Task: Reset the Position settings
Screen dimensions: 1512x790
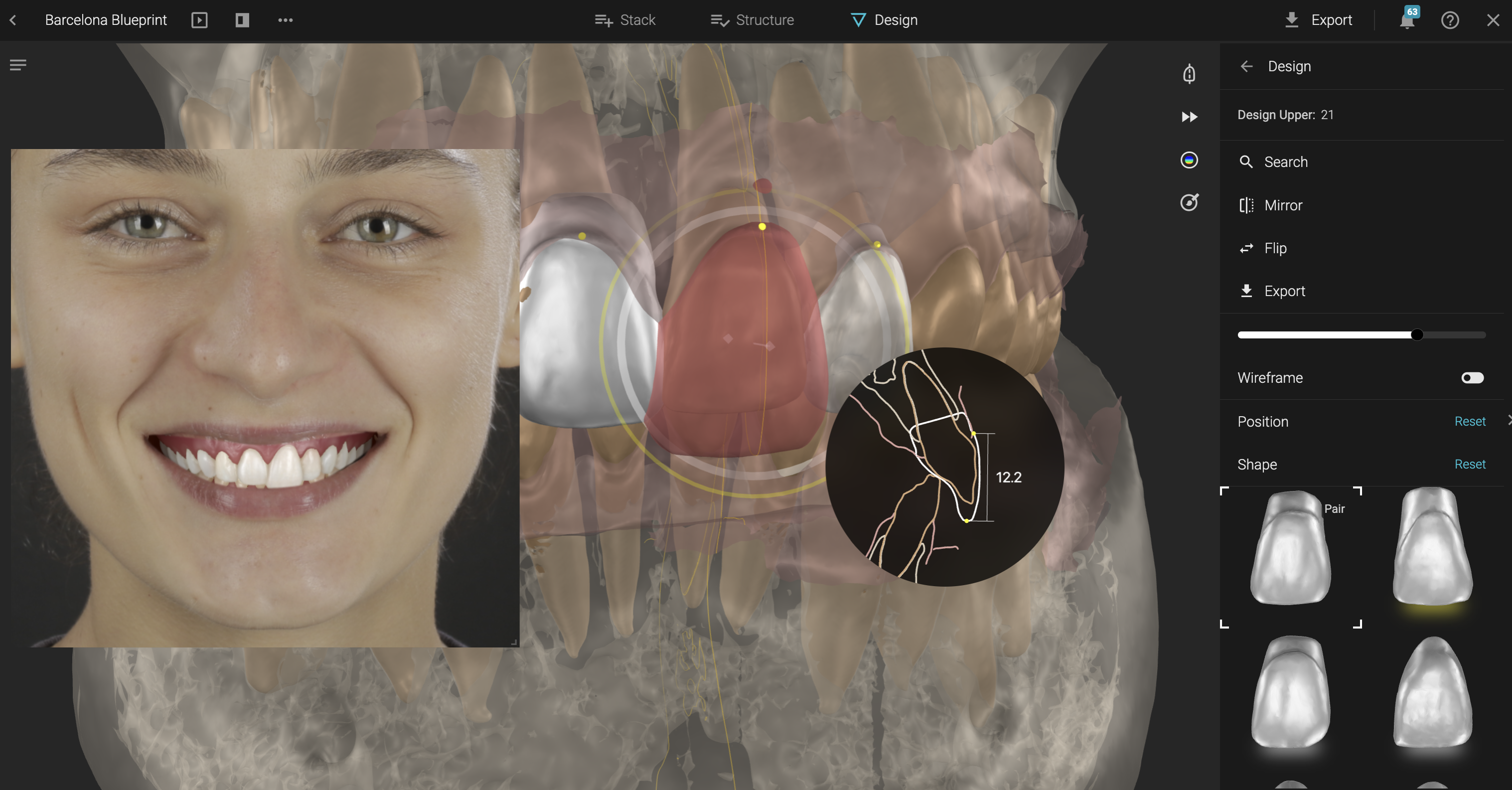Action: coord(1470,421)
